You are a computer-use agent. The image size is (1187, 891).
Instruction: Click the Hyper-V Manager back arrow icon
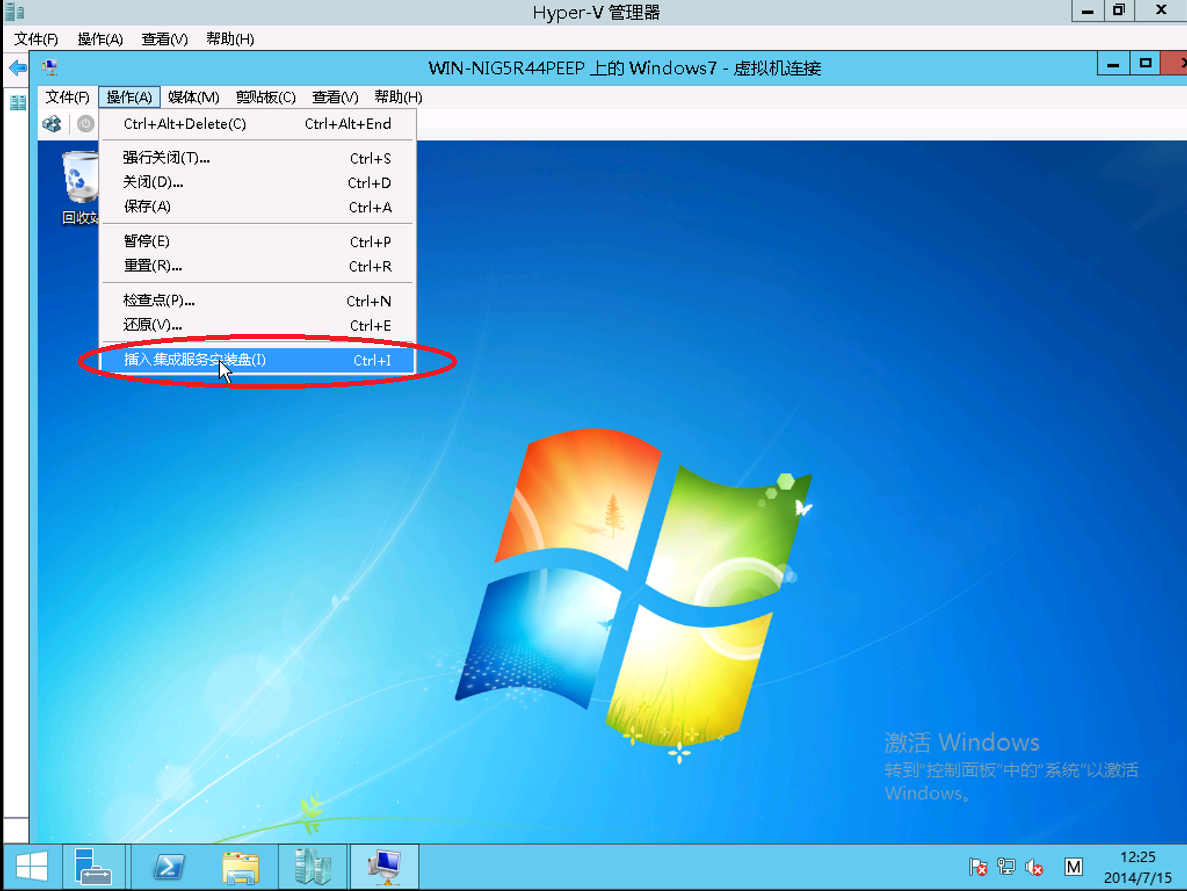17,68
